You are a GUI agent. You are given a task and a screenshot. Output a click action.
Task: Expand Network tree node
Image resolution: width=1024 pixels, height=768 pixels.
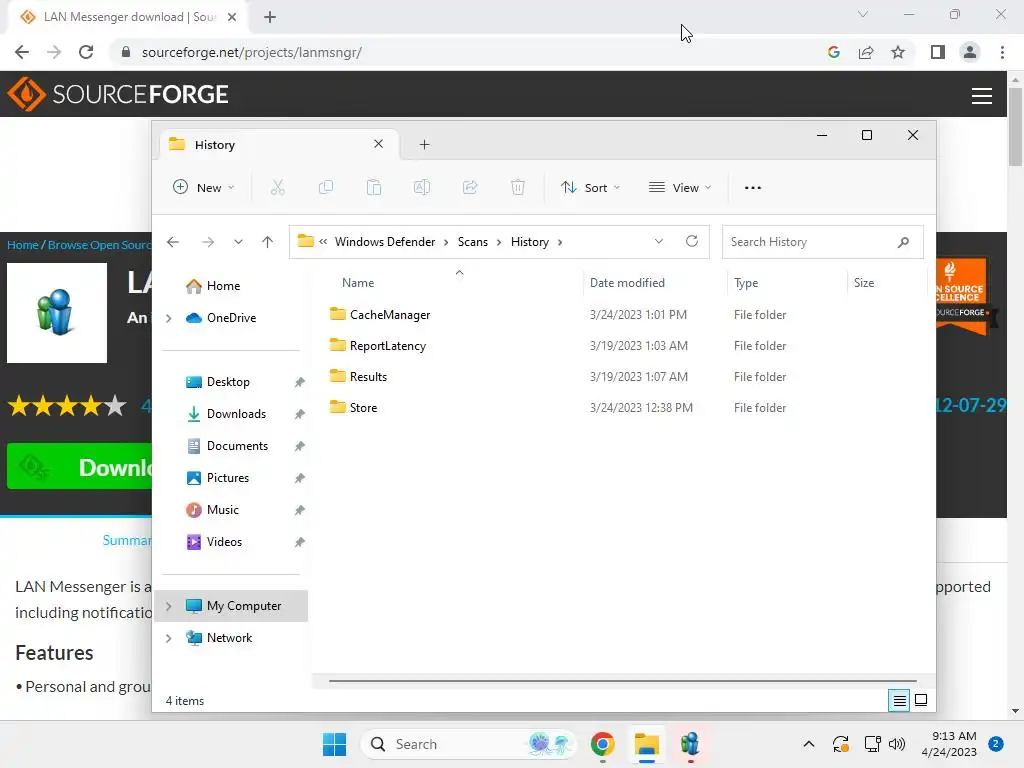(168, 638)
